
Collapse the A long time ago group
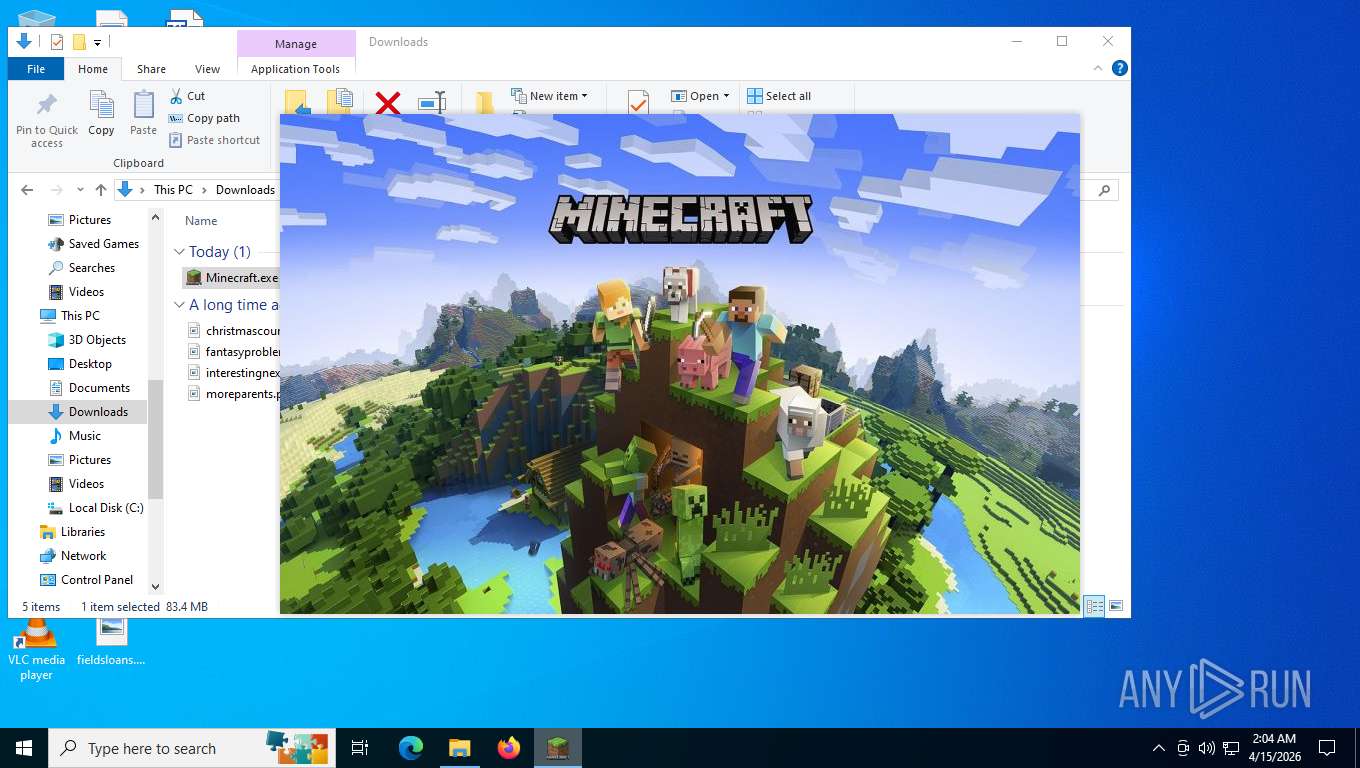(179, 305)
